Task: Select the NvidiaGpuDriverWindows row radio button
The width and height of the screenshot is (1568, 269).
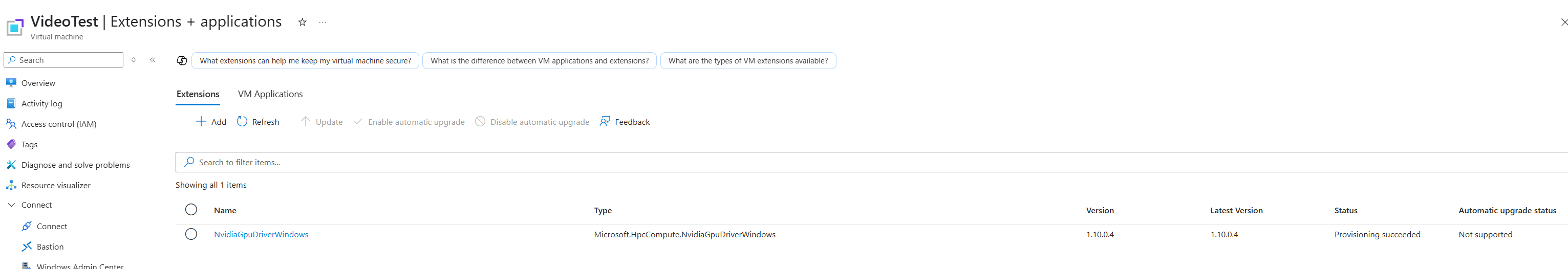Action: (x=191, y=234)
